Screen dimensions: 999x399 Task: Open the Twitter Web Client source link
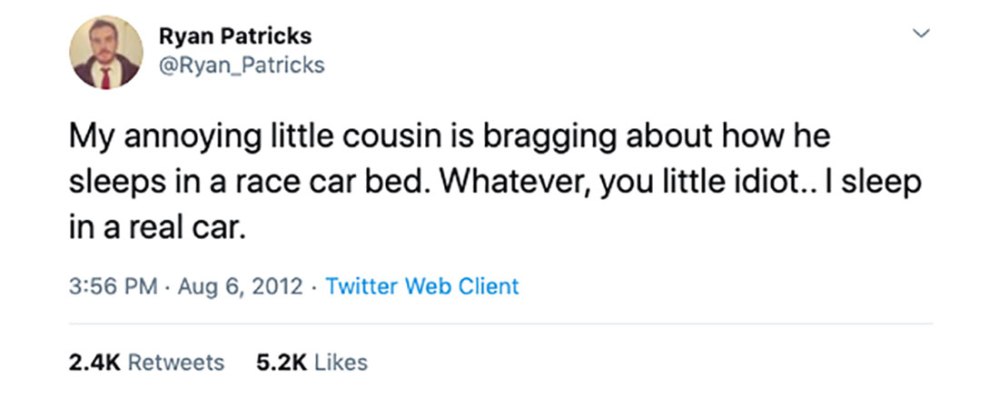422,286
